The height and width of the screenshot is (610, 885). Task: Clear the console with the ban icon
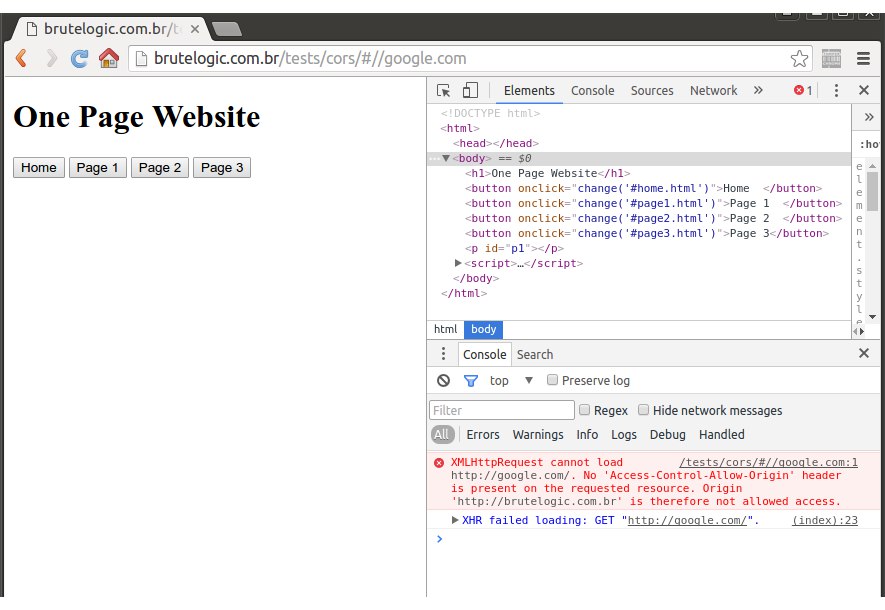(444, 381)
